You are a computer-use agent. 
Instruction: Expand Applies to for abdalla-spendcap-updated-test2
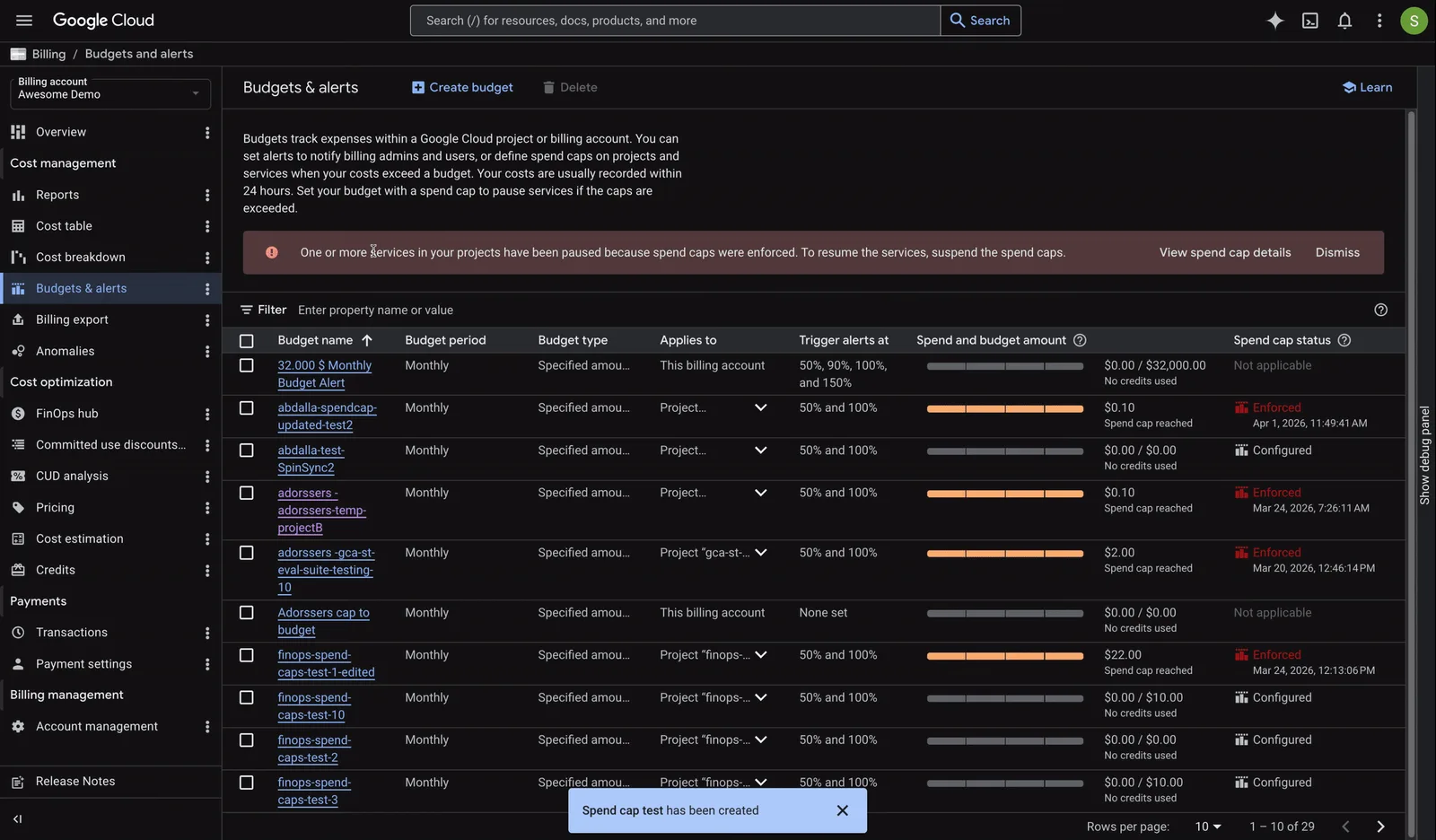tap(760, 407)
